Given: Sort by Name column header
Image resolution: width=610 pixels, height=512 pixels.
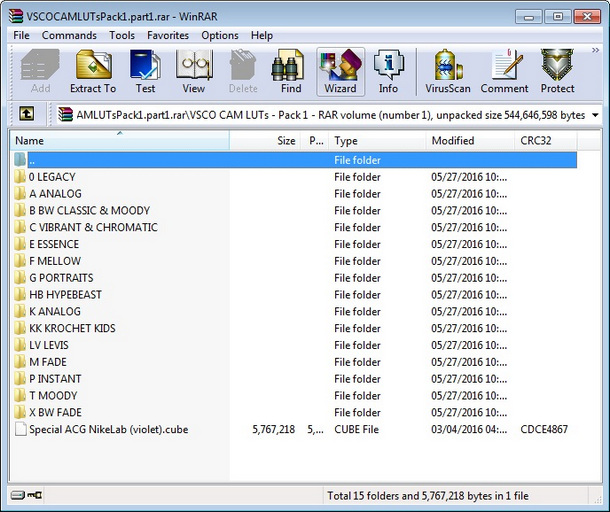Looking at the screenshot, I should coord(120,140).
